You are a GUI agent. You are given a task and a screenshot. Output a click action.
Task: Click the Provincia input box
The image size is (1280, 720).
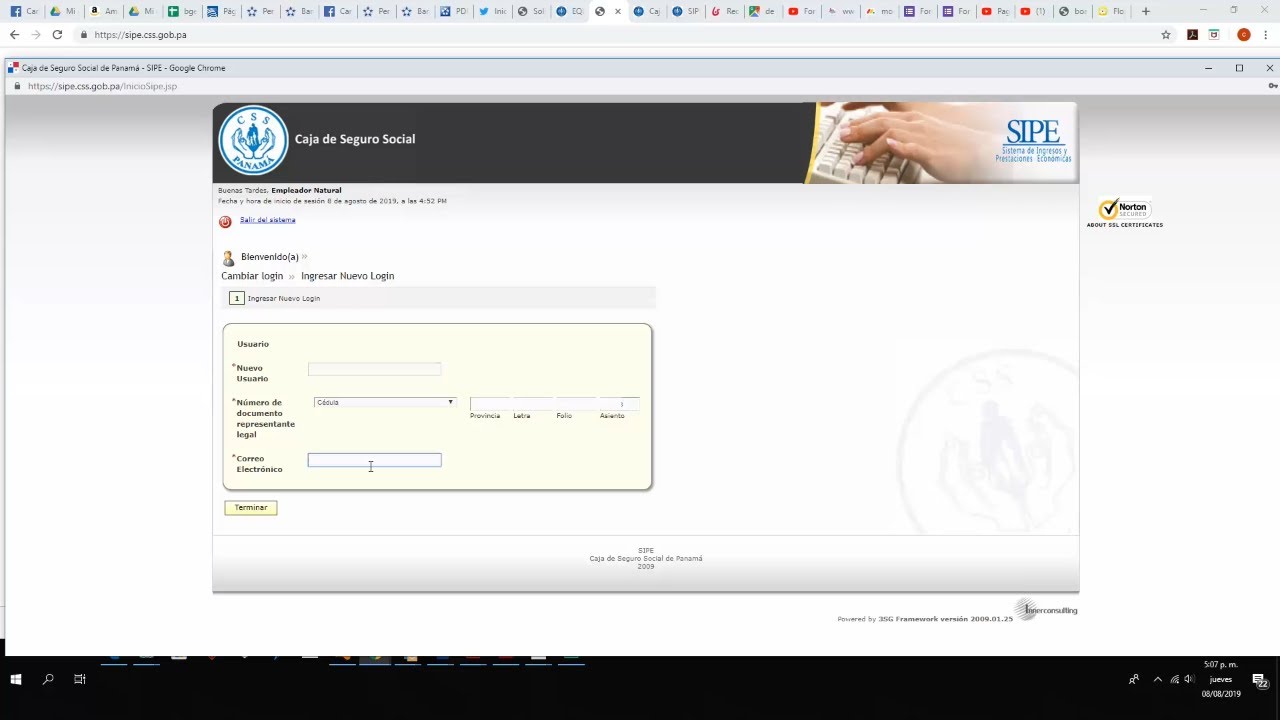[490, 404]
